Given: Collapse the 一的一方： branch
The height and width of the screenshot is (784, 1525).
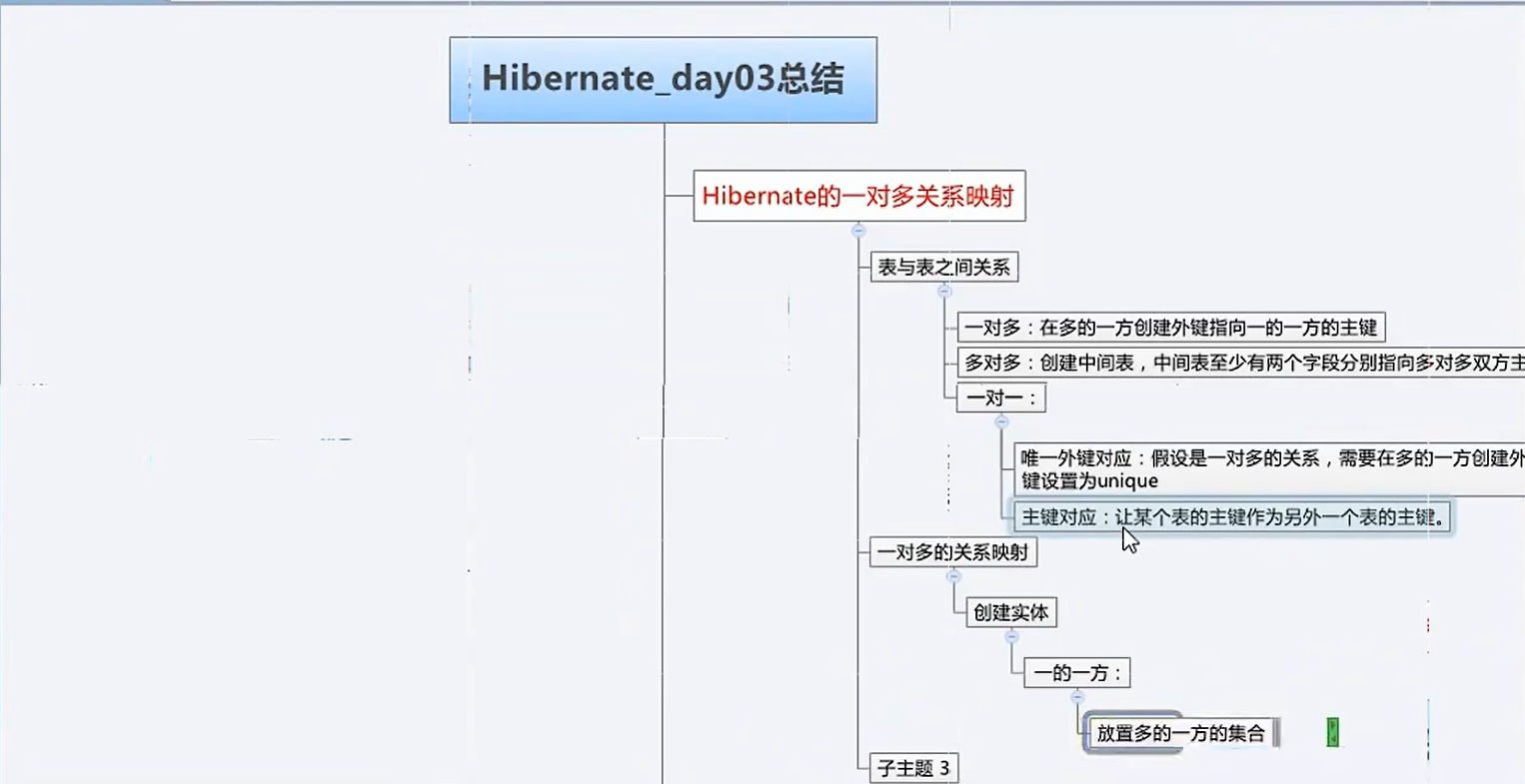Looking at the screenshot, I should (1077, 697).
